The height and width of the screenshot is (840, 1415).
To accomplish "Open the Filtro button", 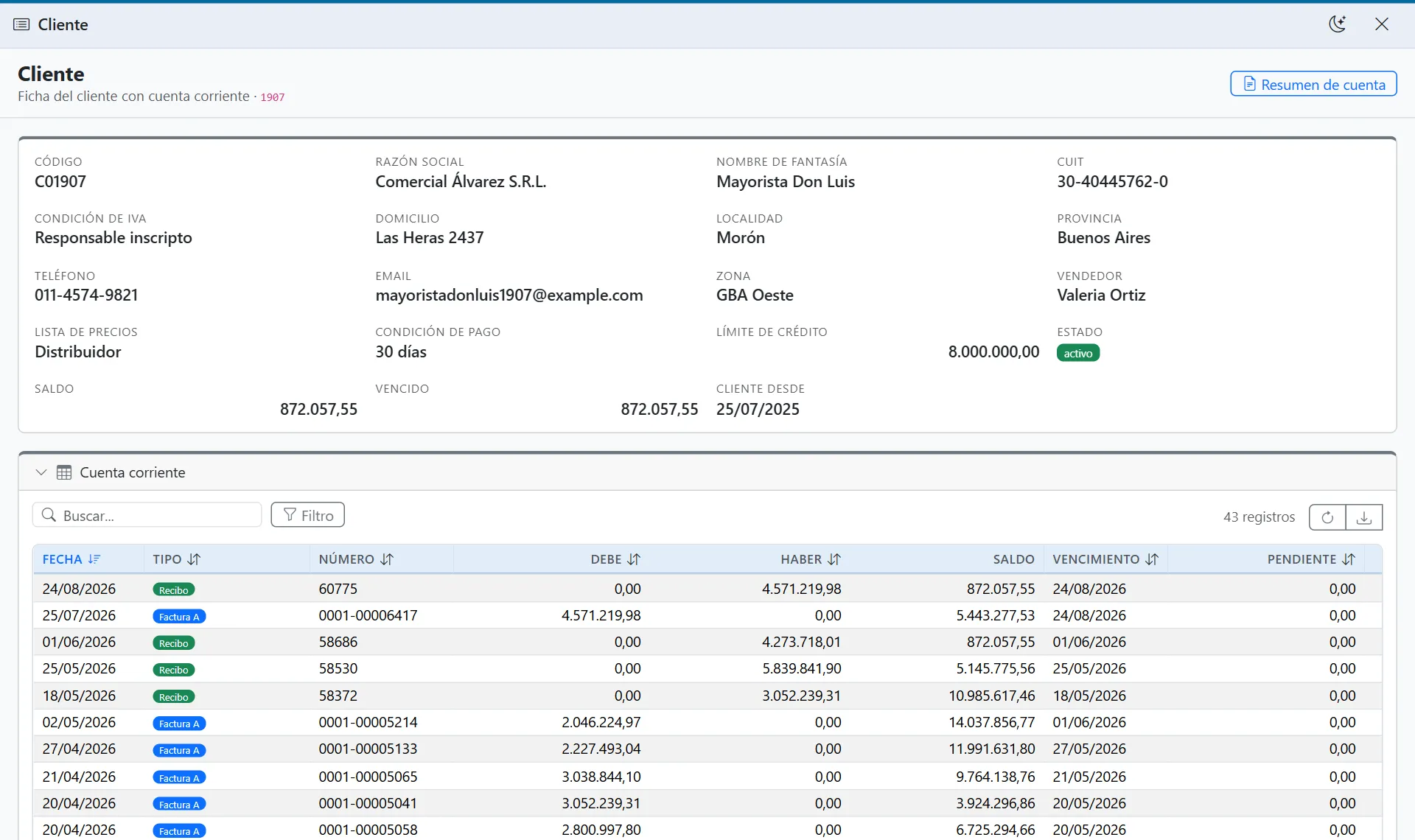I will coord(307,515).
